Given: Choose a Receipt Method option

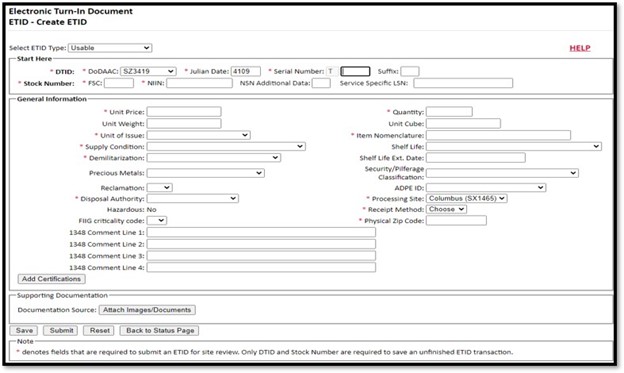Looking at the screenshot, I should pyautogui.click(x=446, y=209).
